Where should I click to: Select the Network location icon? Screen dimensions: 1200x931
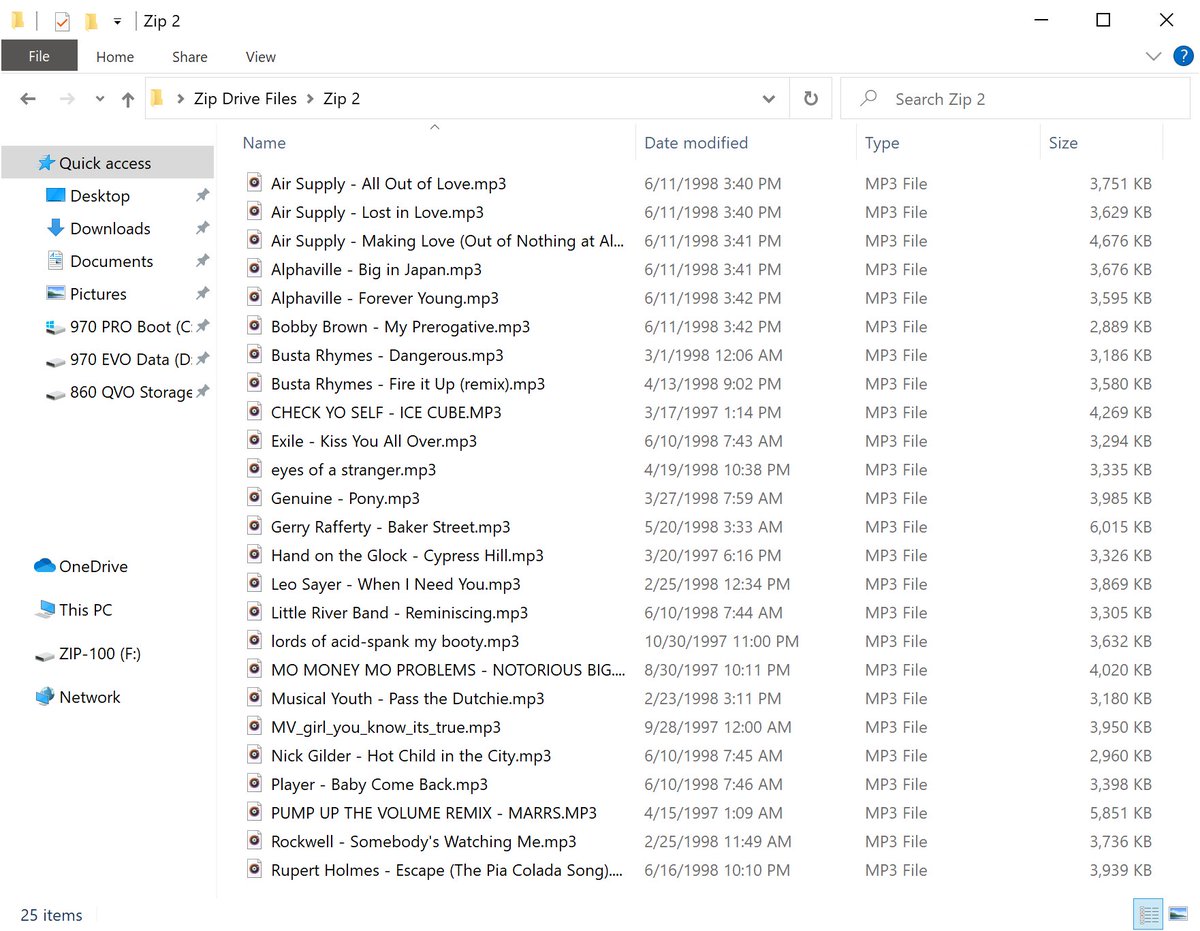(x=45, y=697)
